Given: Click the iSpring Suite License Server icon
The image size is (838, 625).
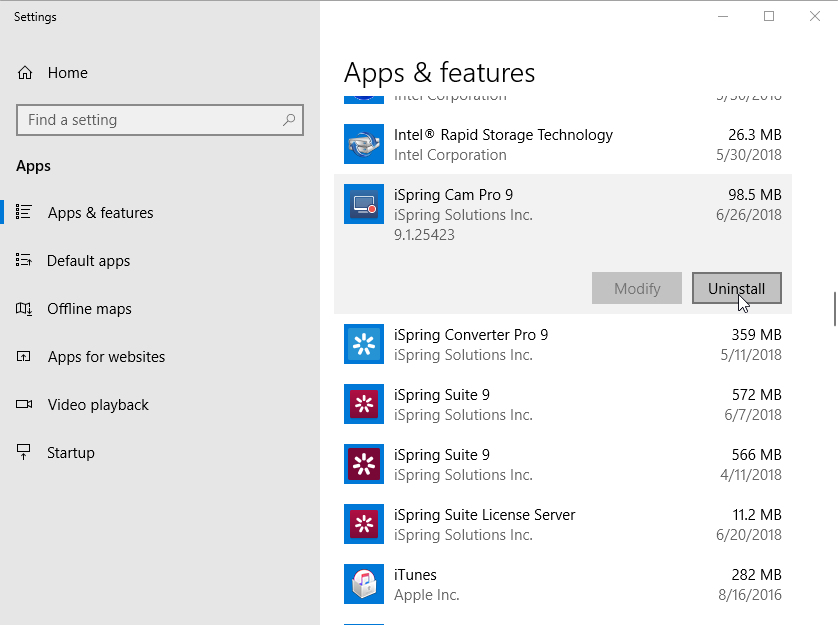Looking at the screenshot, I should click(363, 524).
